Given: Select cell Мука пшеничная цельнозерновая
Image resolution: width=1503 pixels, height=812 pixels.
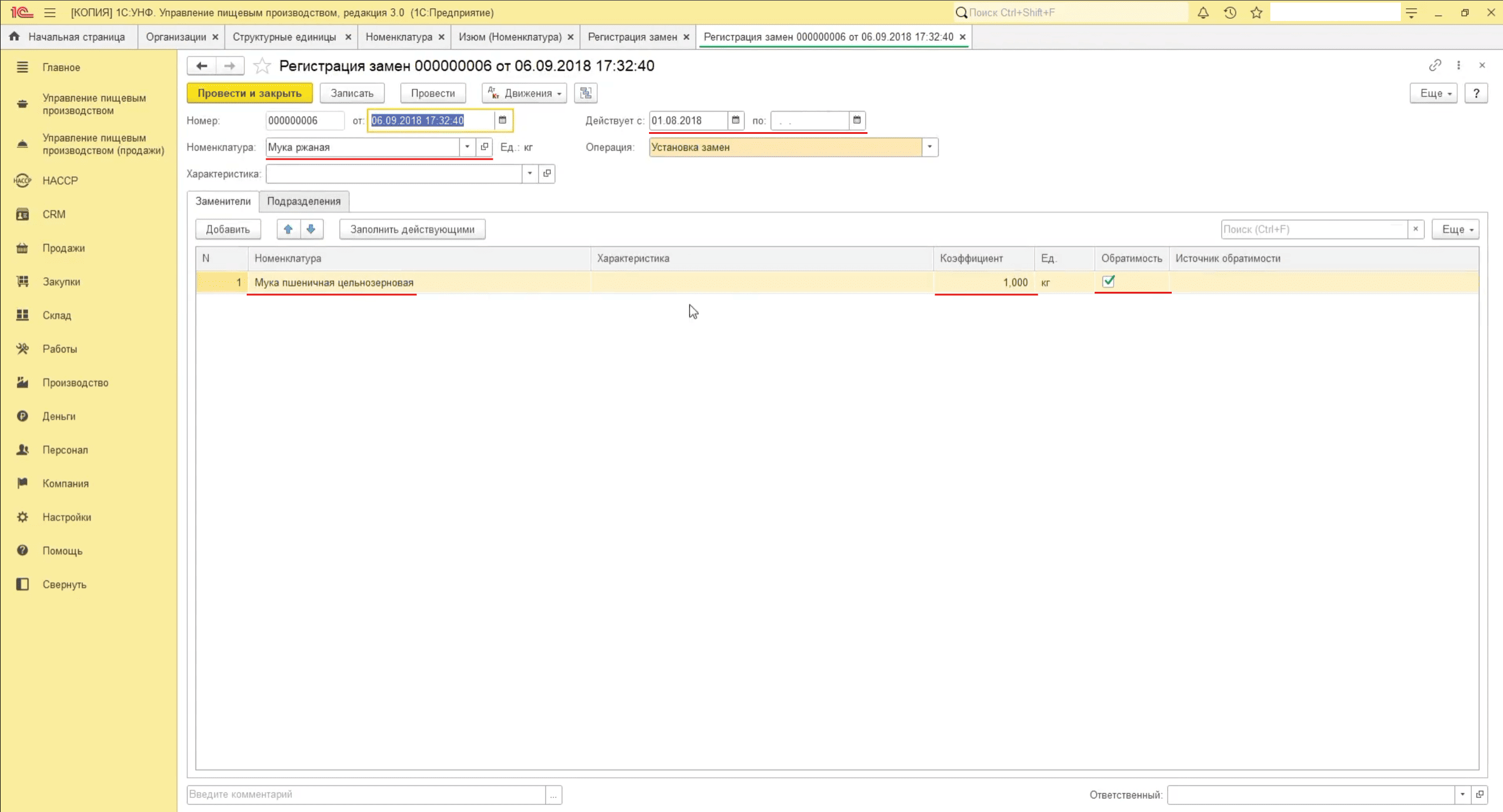Looking at the screenshot, I should pyautogui.click(x=419, y=282).
